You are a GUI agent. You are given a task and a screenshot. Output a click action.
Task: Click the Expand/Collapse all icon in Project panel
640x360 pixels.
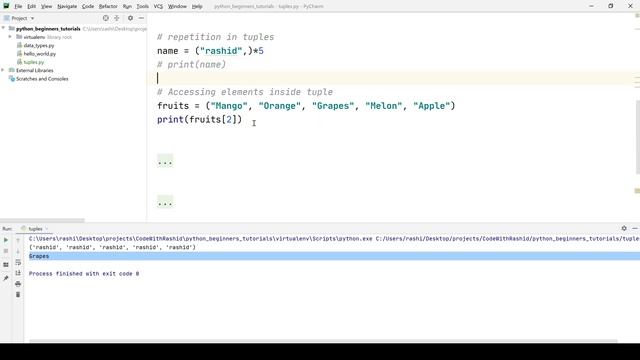[x=117, y=18]
